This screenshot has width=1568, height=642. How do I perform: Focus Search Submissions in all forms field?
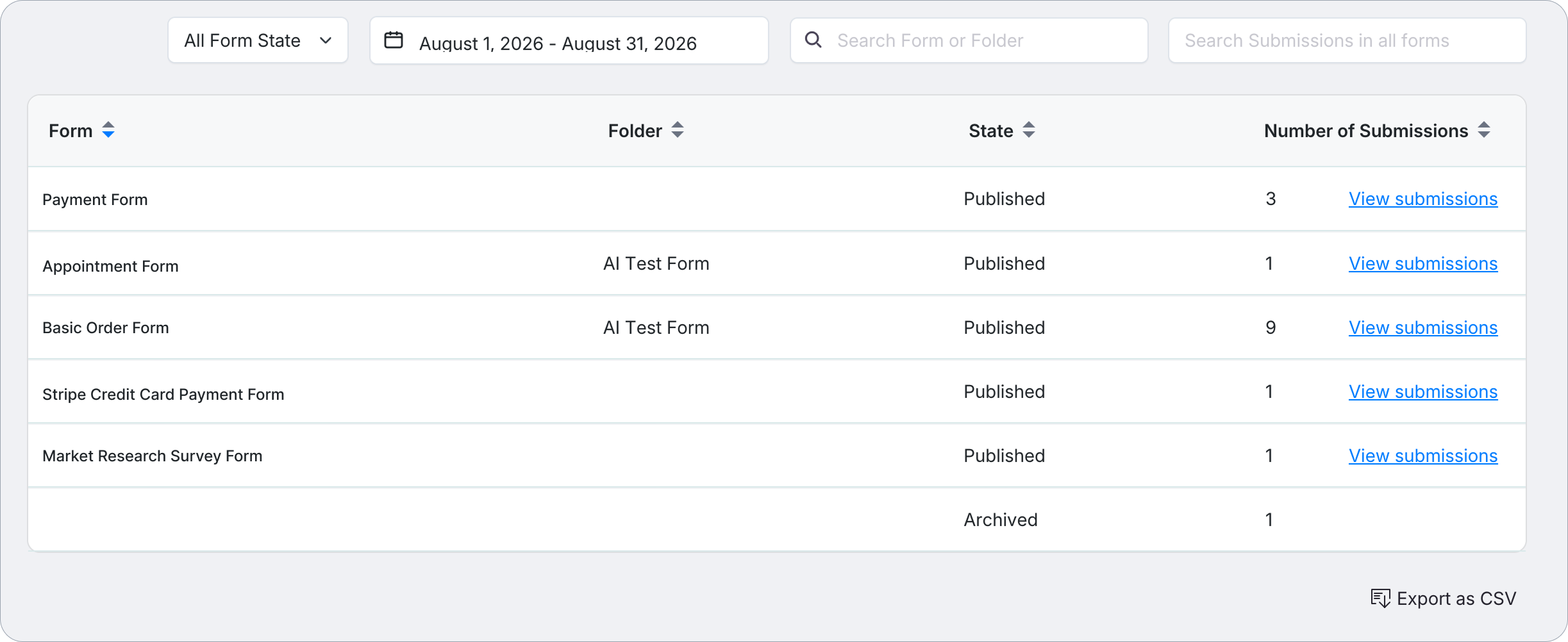[1347, 40]
